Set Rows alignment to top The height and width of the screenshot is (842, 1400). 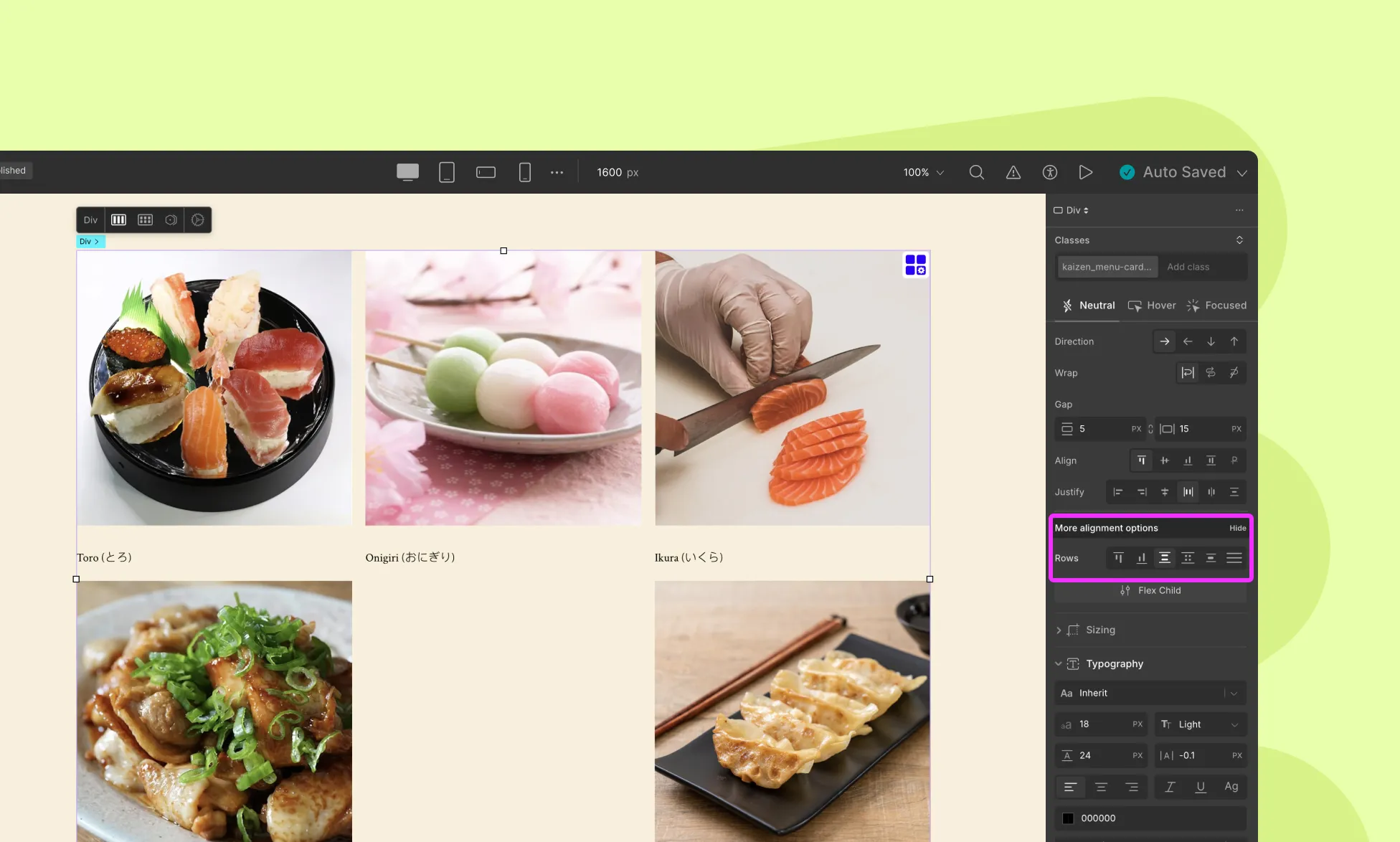1118,558
